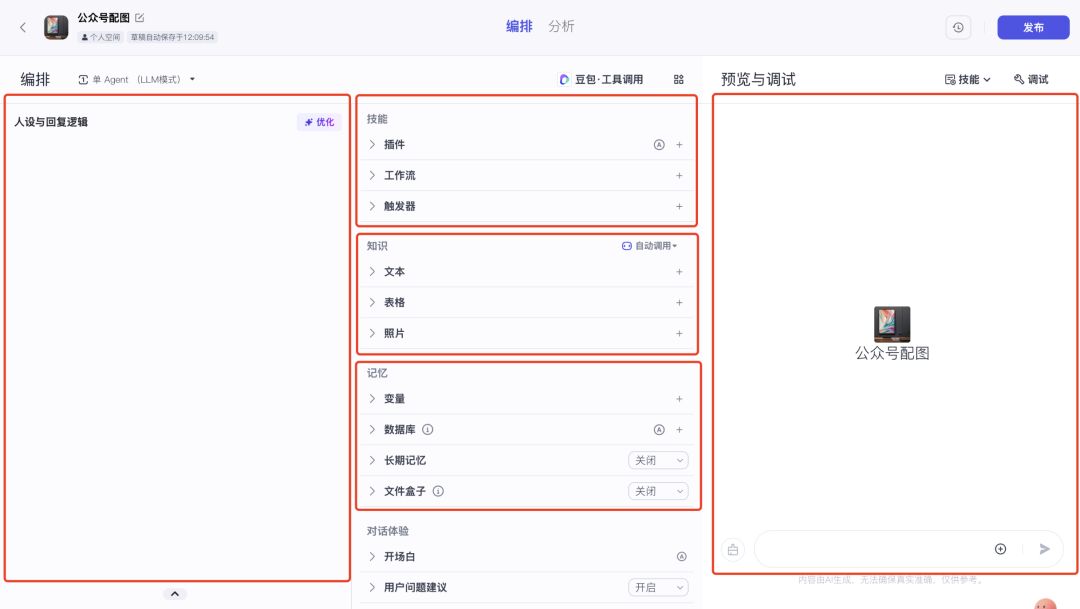Click the back arrow at top left
The image size is (1080, 609).
pos(23,27)
